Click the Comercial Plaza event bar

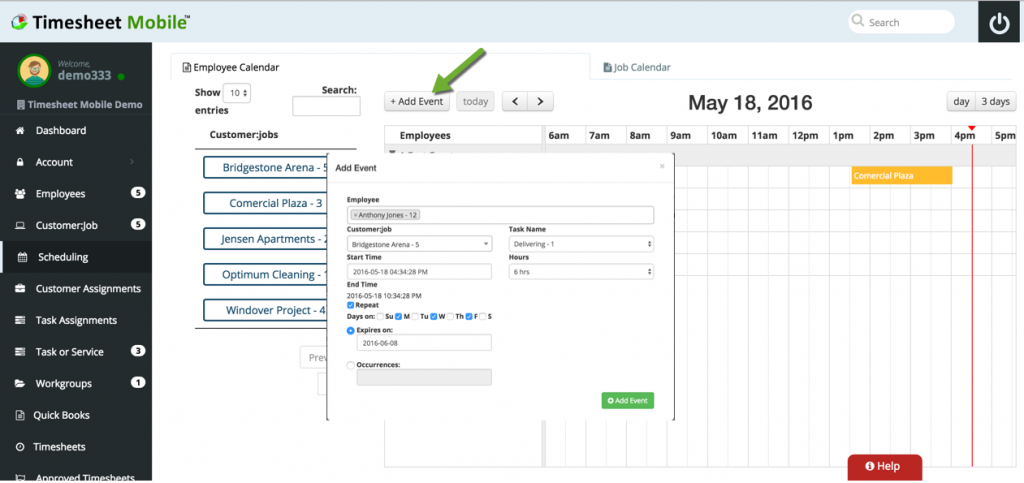point(901,176)
